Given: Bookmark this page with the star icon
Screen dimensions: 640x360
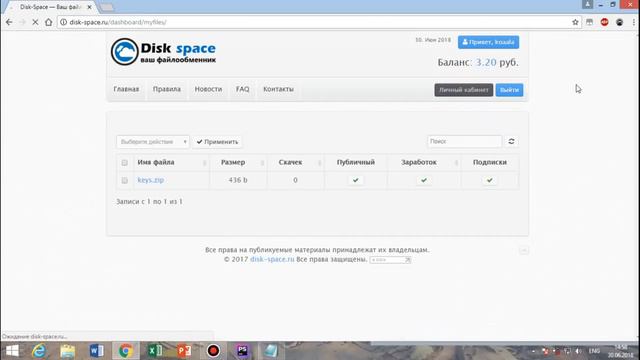Looking at the screenshot, I should coord(575,22).
